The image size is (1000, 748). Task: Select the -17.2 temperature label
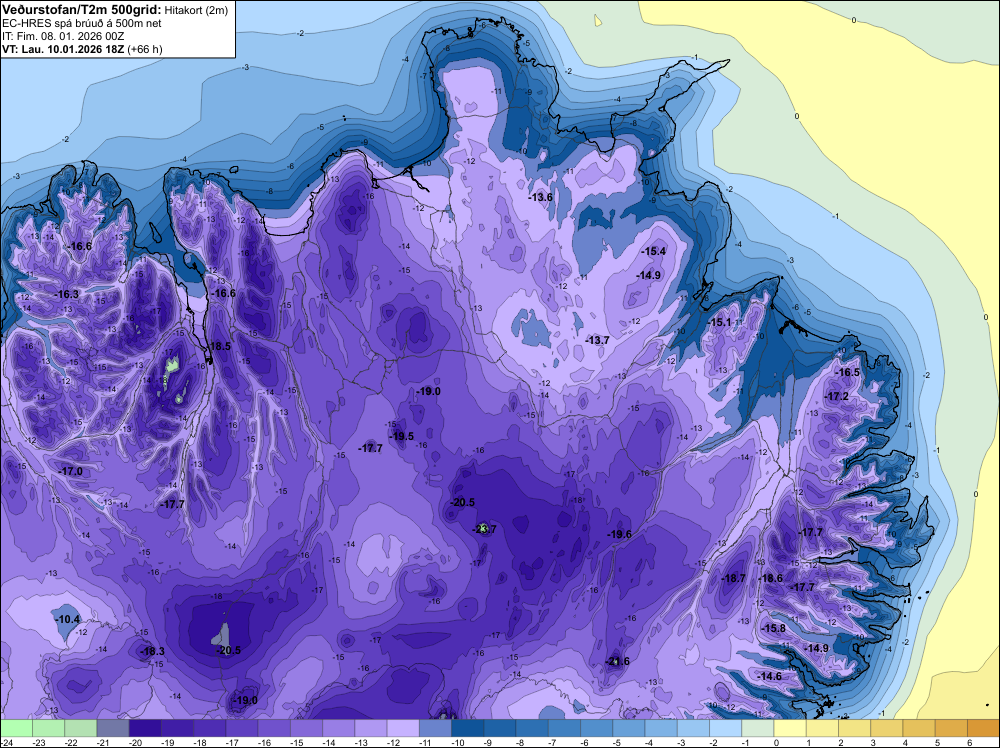(x=836, y=396)
